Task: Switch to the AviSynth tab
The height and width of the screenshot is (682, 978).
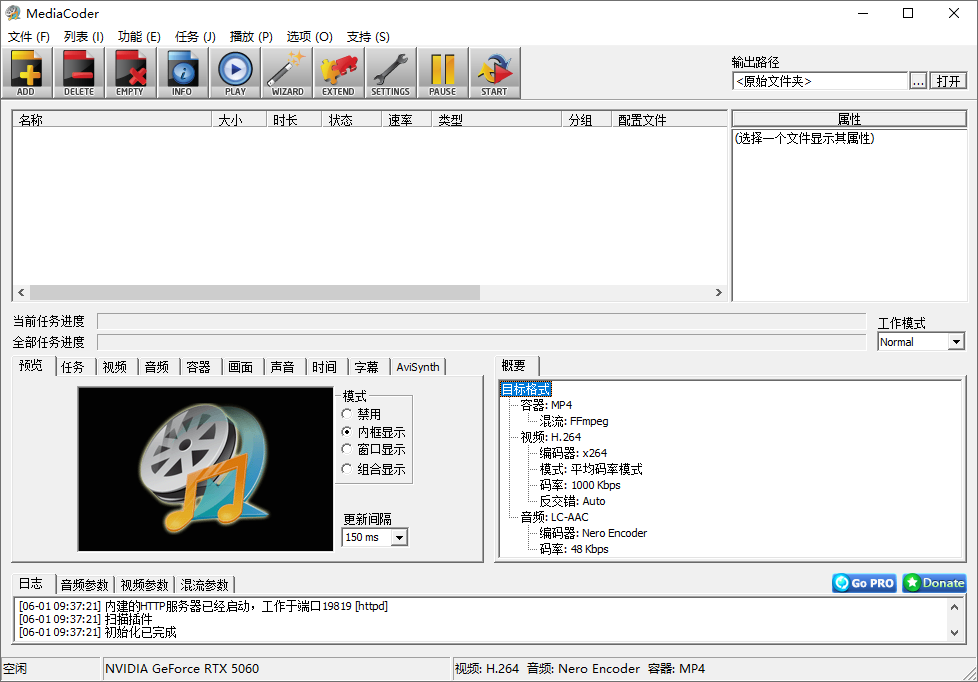Action: click(x=418, y=367)
